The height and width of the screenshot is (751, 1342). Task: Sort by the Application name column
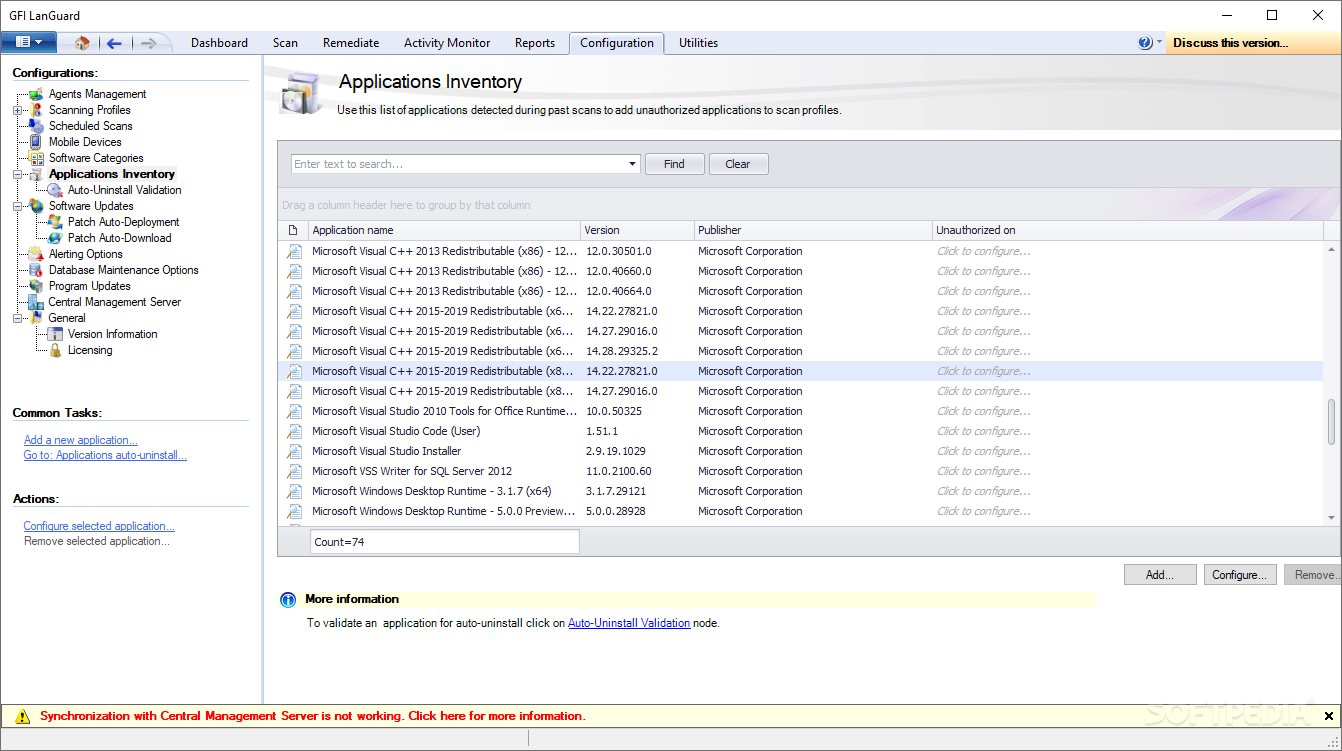point(444,230)
